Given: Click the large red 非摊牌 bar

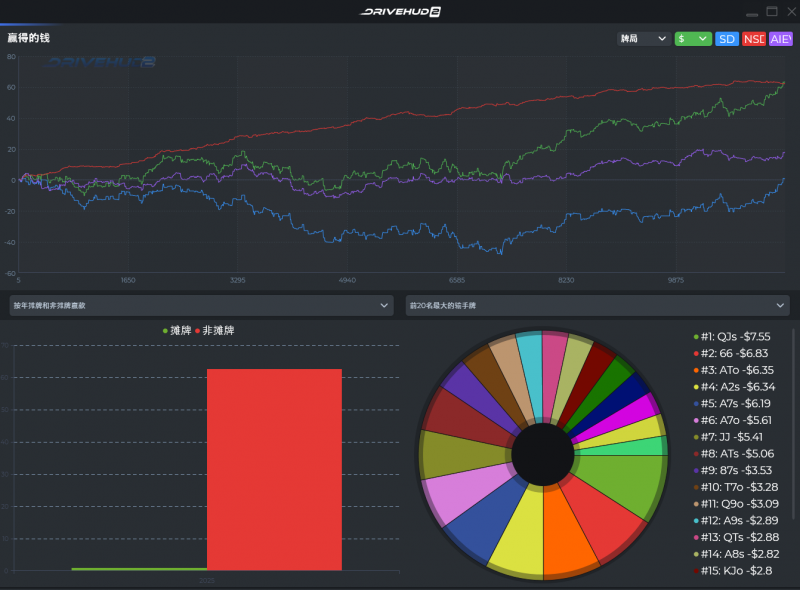Looking at the screenshot, I should [274, 469].
